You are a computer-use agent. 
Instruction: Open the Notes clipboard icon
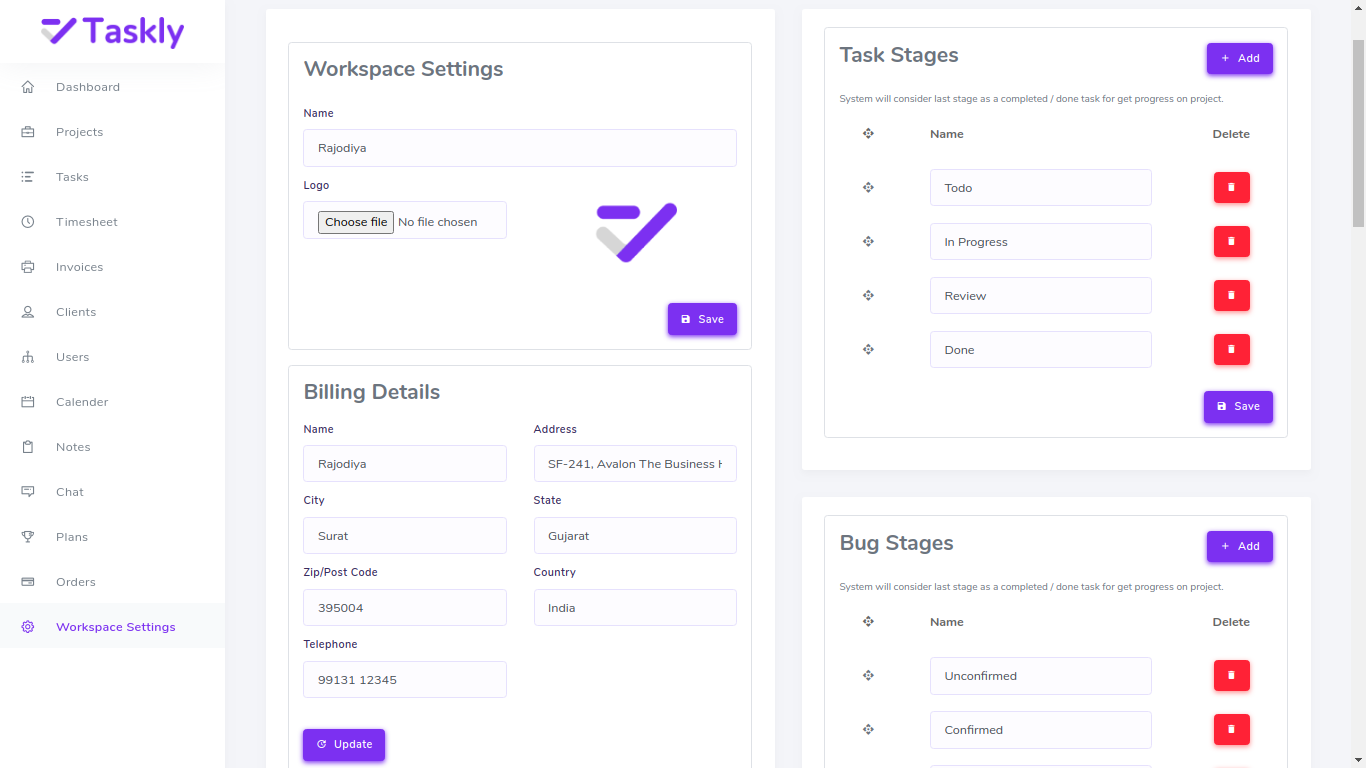tap(28, 447)
